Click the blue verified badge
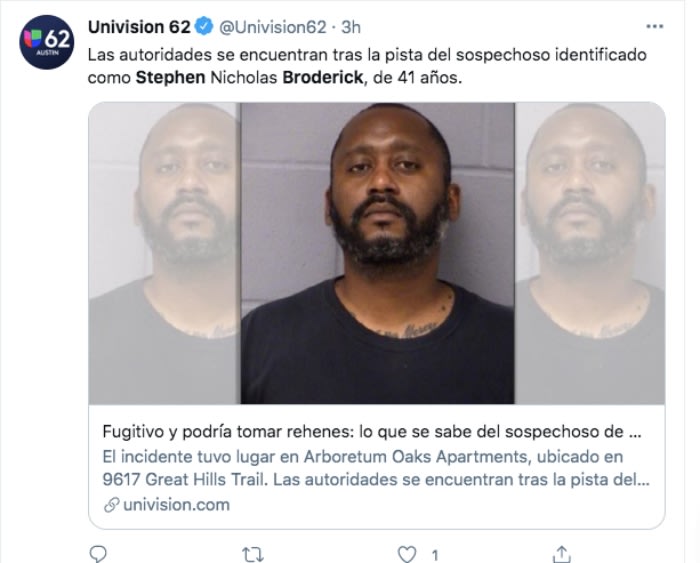The image size is (700, 563). tap(204, 27)
